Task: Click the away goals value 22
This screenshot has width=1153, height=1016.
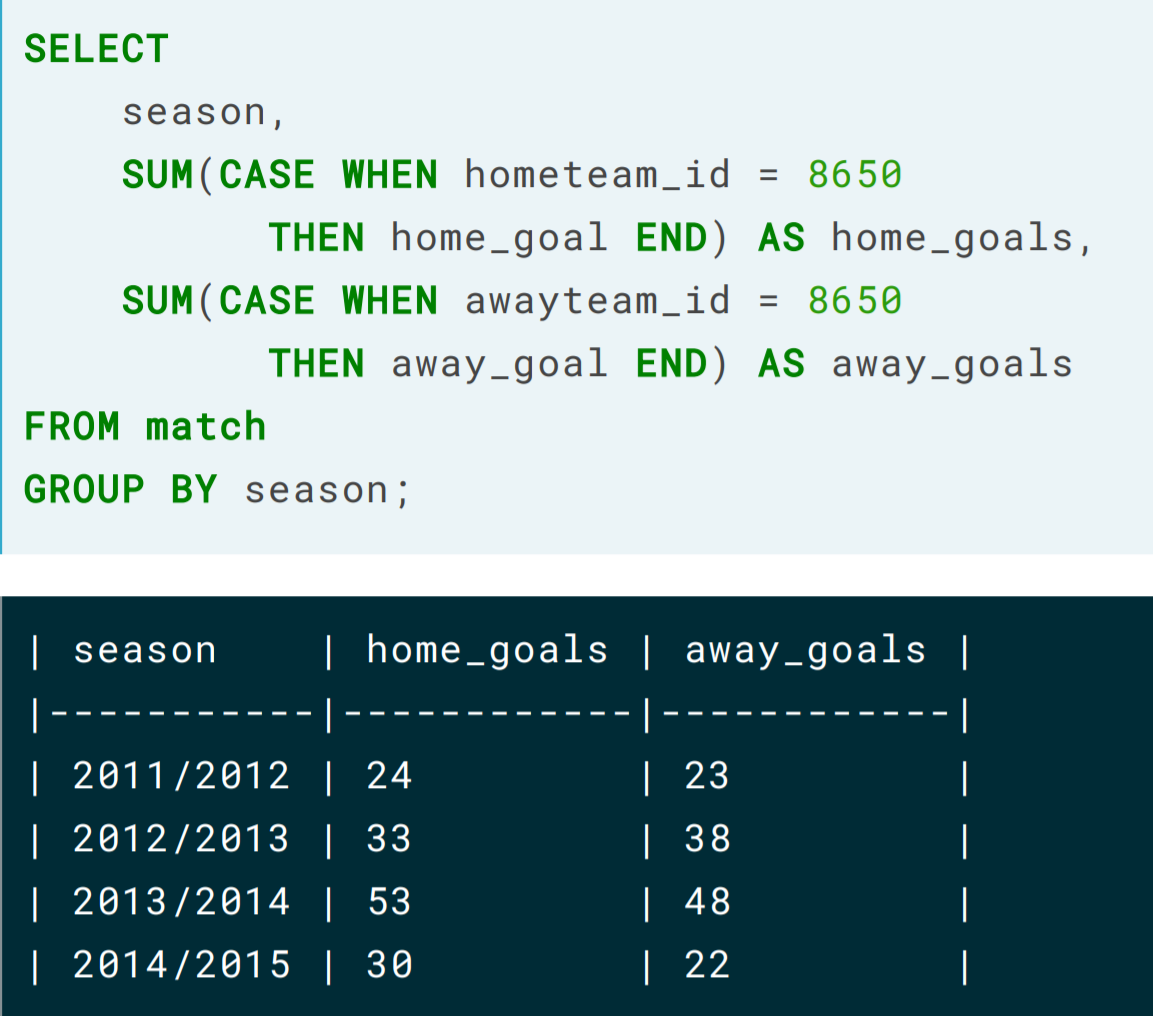Action: click(x=707, y=965)
